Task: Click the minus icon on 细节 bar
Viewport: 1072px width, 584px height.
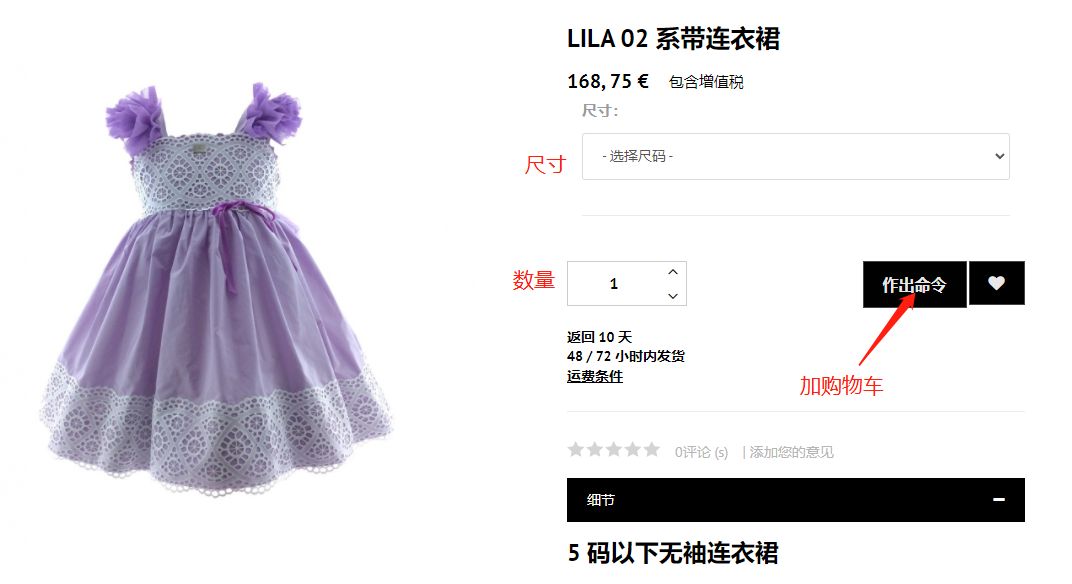Action: click(999, 500)
